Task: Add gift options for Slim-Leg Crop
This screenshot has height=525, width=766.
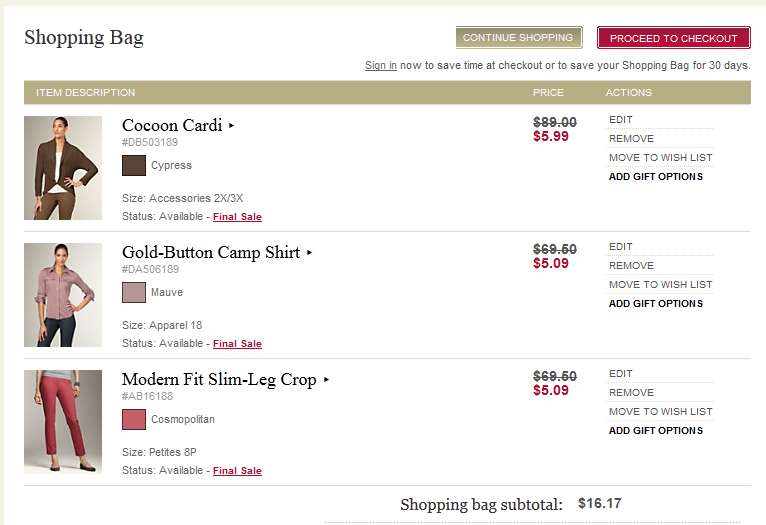Action: coord(655,431)
